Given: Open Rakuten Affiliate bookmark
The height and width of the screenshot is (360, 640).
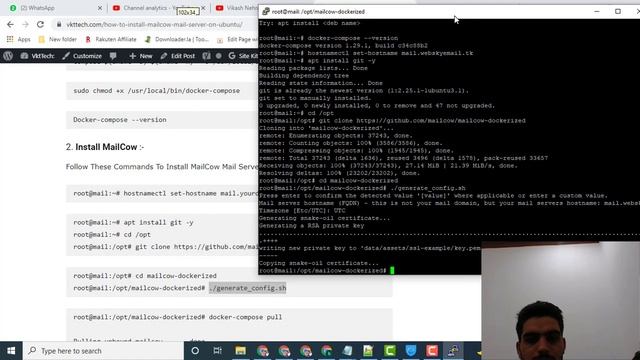Looking at the screenshot, I should click(111, 39).
